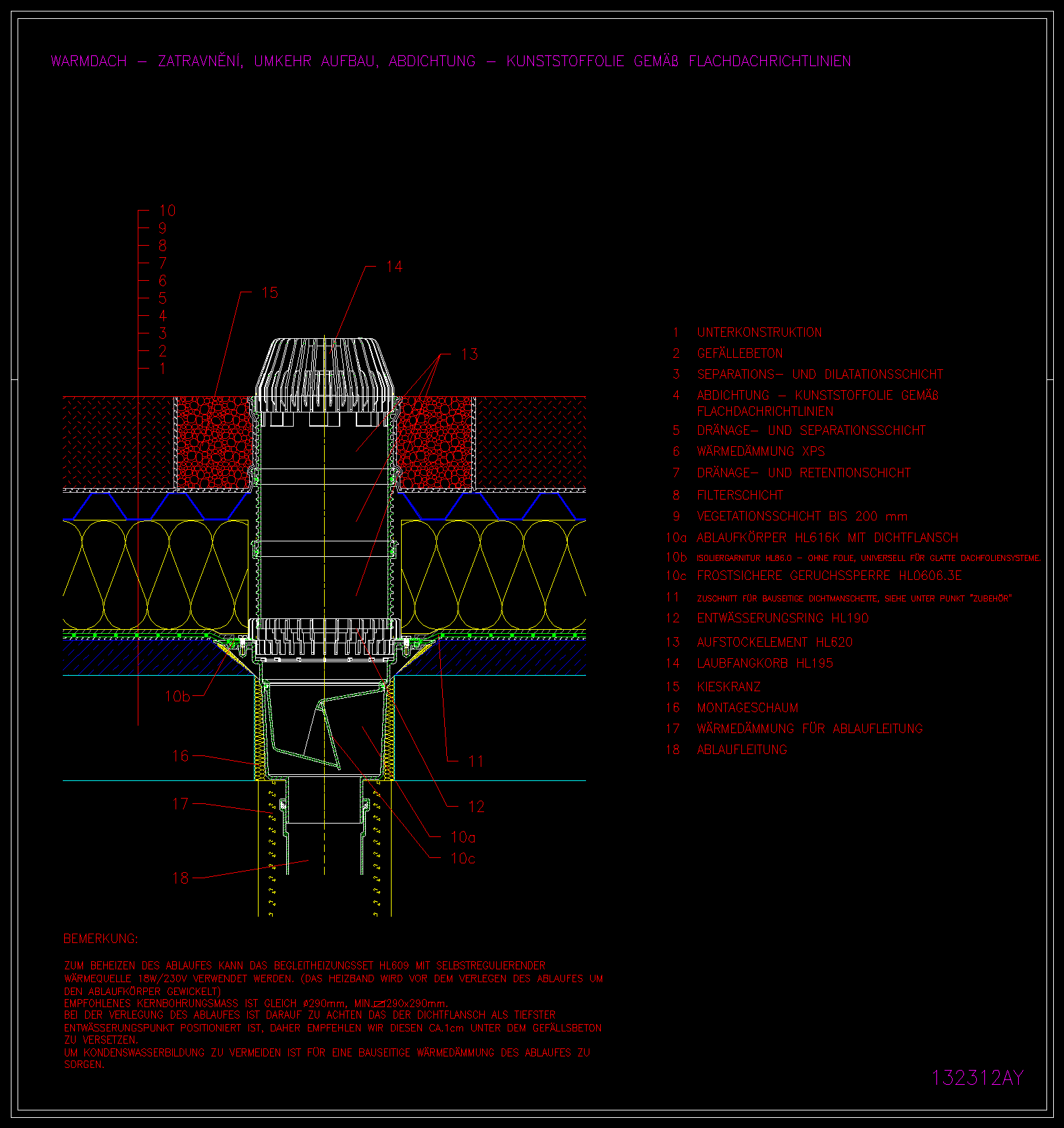Click legend entry AUFSTOCKELEMENT HL620
Viewport: 1064px width, 1128px height.
pyautogui.click(x=774, y=642)
